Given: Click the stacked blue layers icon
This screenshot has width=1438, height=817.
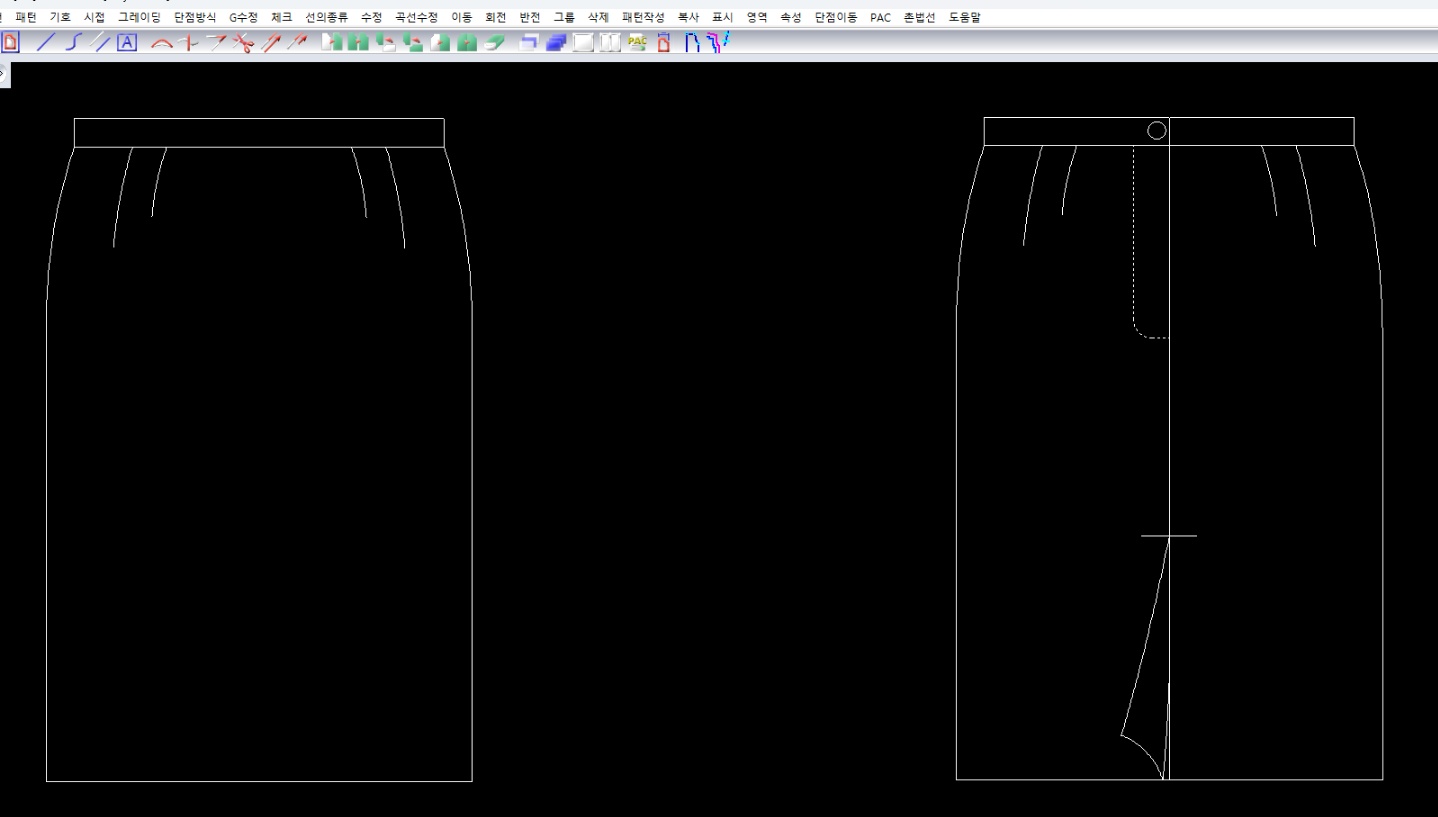Looking at the screenshot, I should click(x=556, y=42).
